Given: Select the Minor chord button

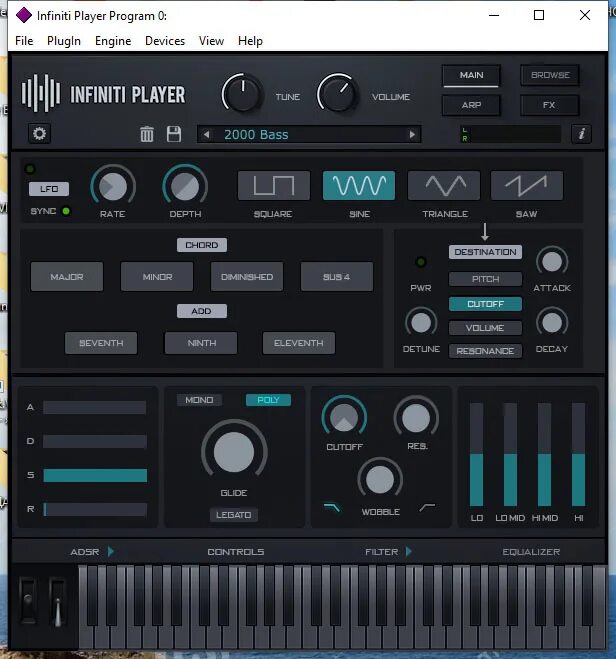Looking at the screenshot, I should [x=157, y=277].
